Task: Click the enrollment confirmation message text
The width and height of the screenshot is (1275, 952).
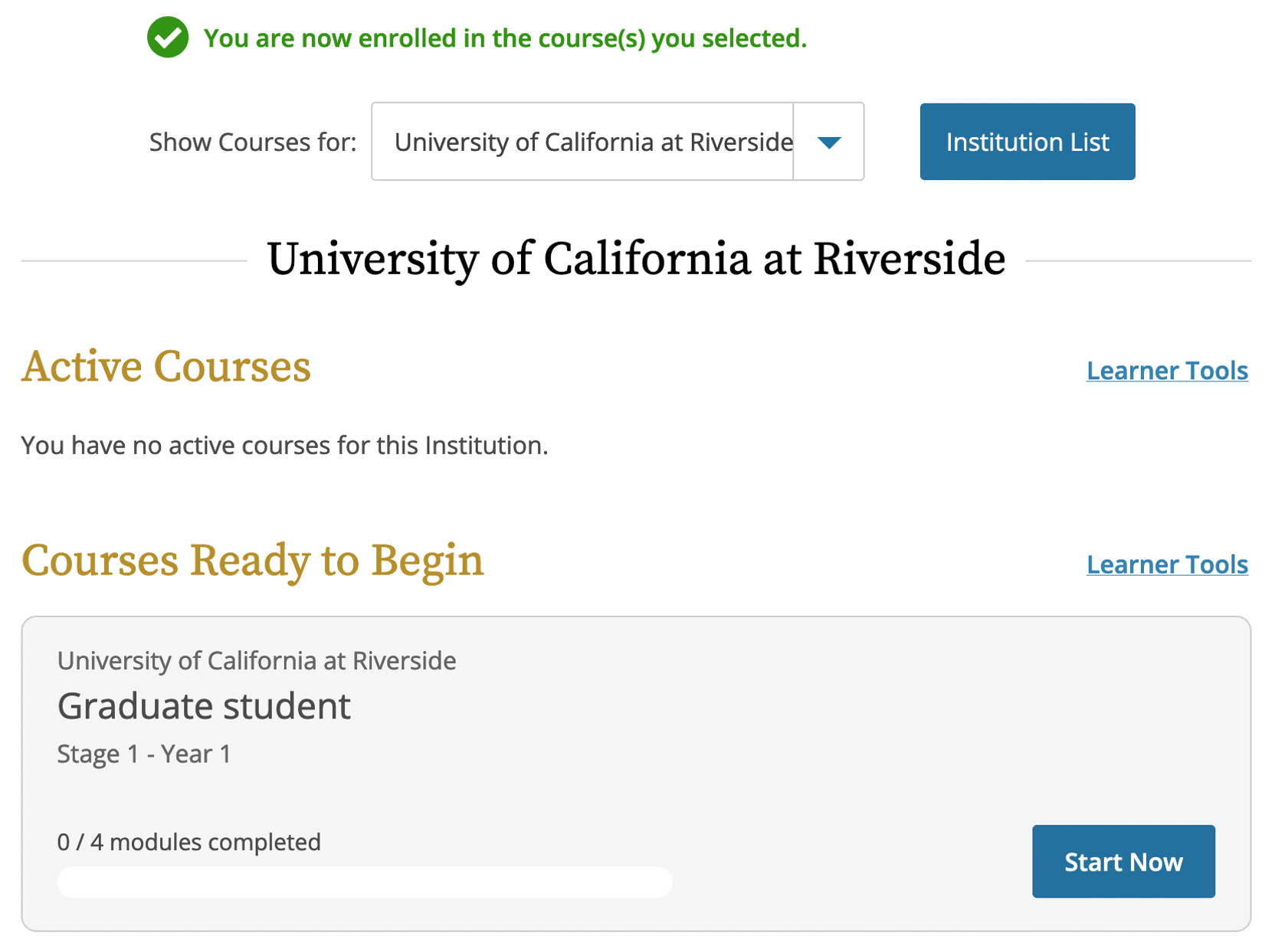Action: 505,38
